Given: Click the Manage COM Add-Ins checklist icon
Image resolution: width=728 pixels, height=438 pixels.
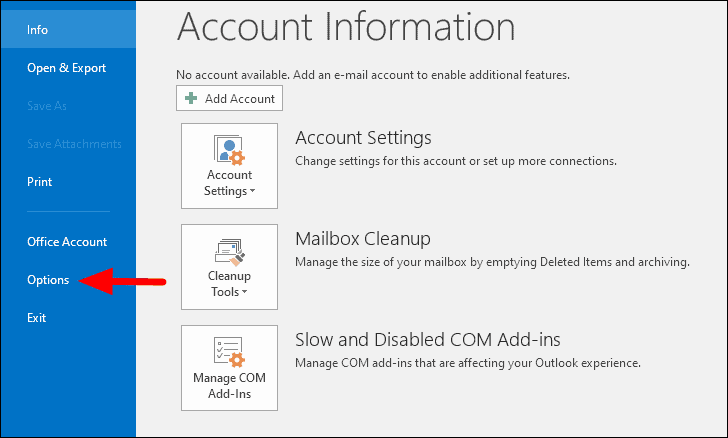Looking at the screenshot, I should (x=229, y=352).
